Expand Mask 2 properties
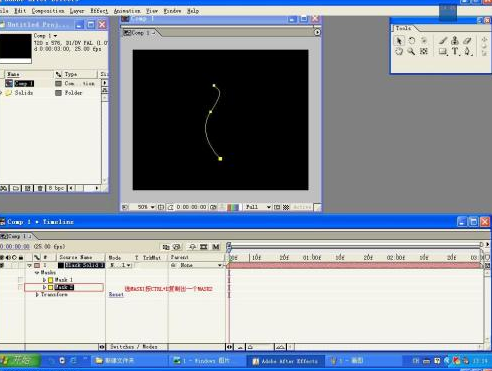Screen dimensions: 492x371 click(x=45, y=287)
